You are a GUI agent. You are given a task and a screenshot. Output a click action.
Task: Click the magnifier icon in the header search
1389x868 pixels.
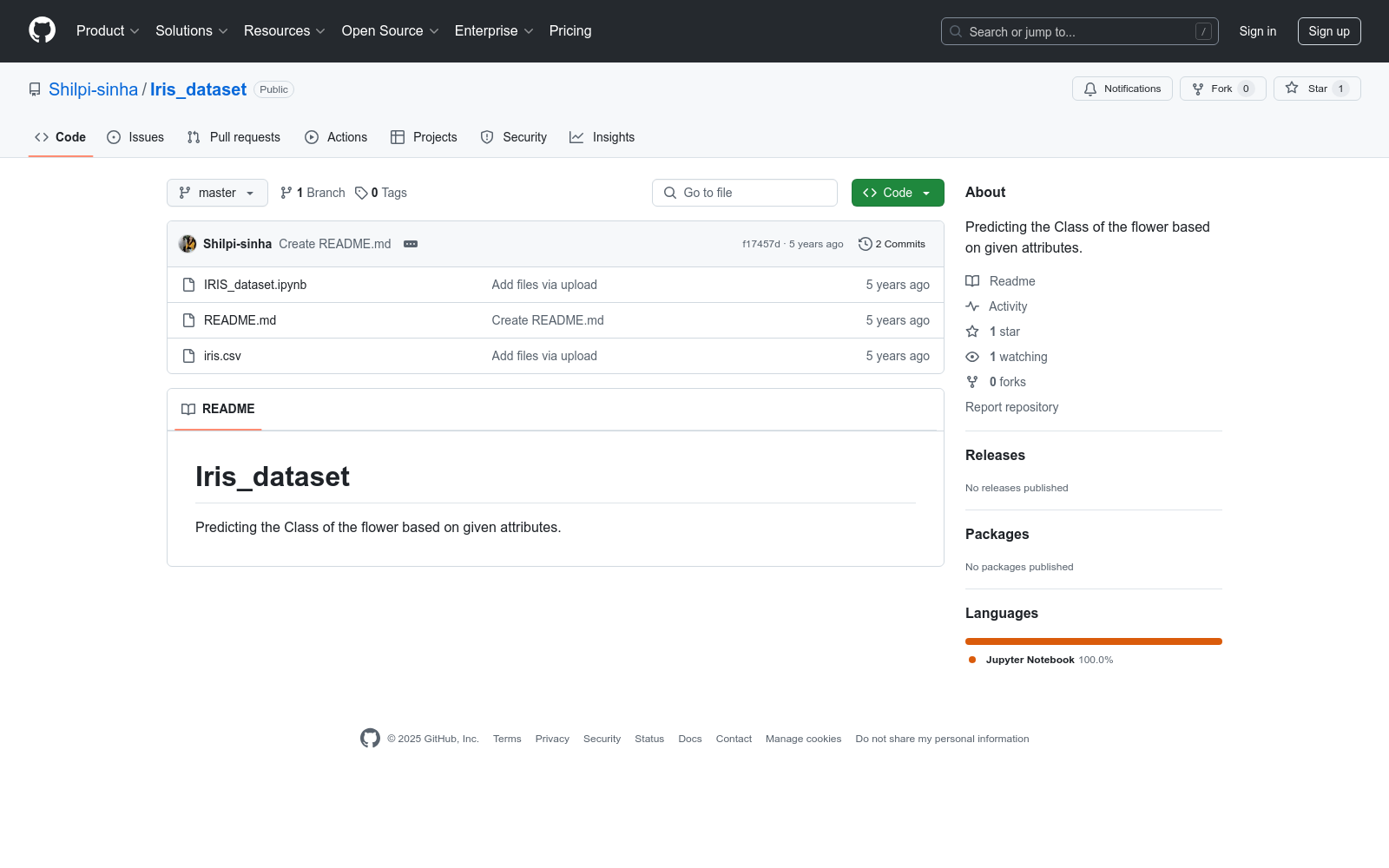click(x=956, y=31)
